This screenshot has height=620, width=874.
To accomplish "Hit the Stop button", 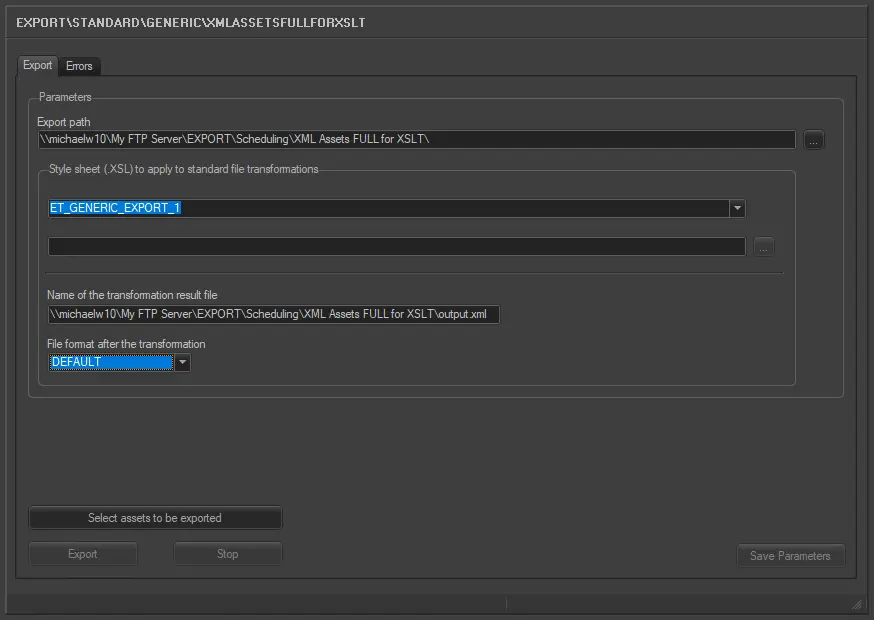I will coord(227,554).
